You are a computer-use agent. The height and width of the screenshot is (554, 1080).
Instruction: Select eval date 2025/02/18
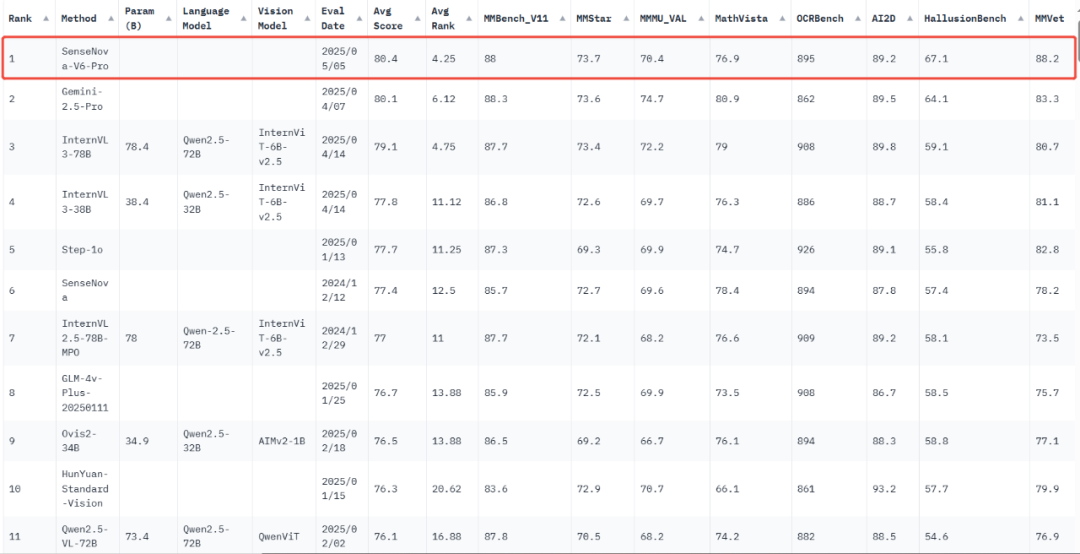point(339,440)
